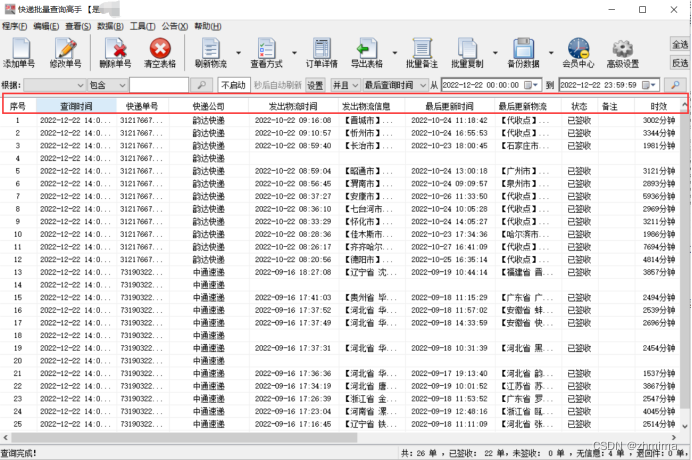Open the 并且 logic dropdown
The height and width of the screenshot is (460, 692).
[x=345, y=85]
